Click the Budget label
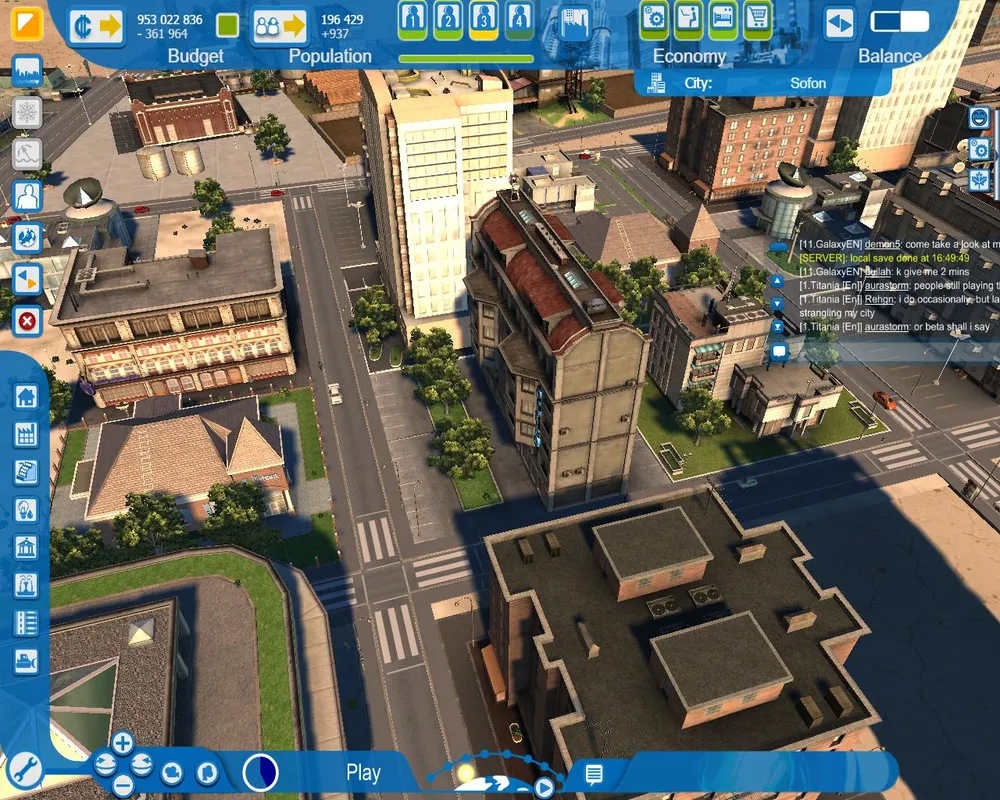Image resolution: width=1000 pixels, height=800 pixels. click(x=196, y=56)
